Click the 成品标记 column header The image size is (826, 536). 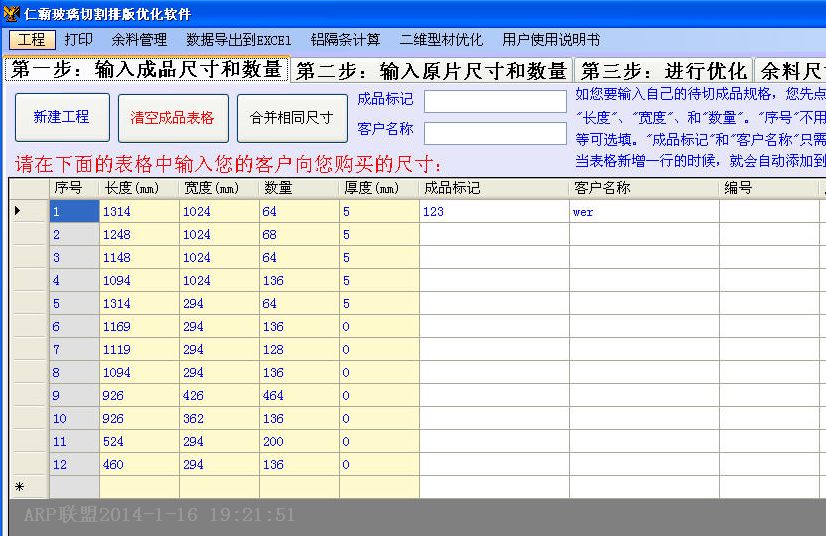pos(494,188)
